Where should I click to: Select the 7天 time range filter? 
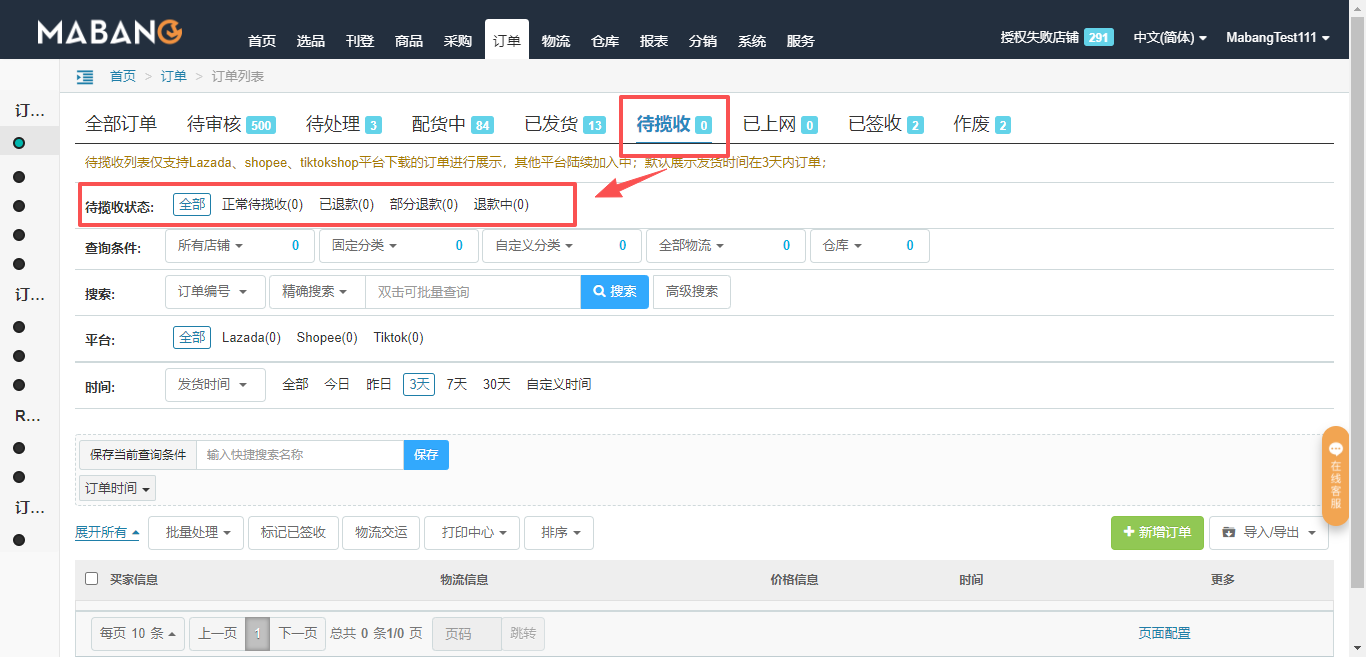pos(456,384)
